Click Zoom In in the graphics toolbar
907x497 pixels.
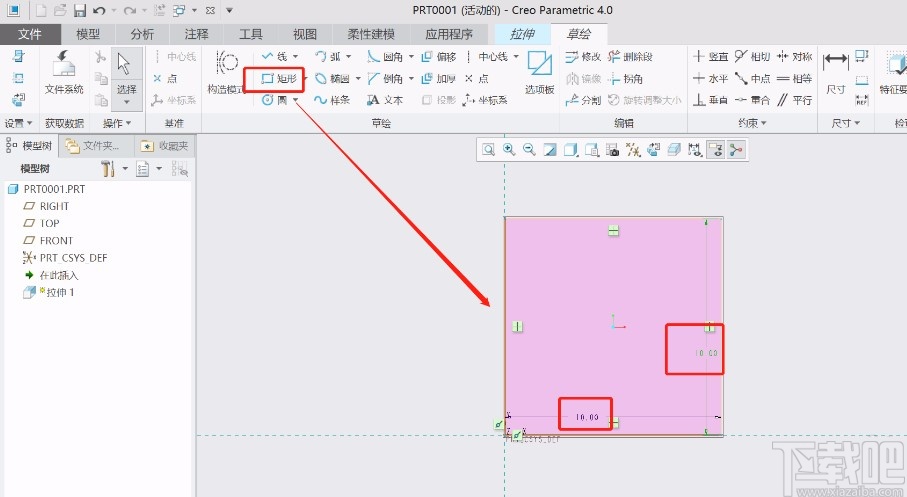509,150
